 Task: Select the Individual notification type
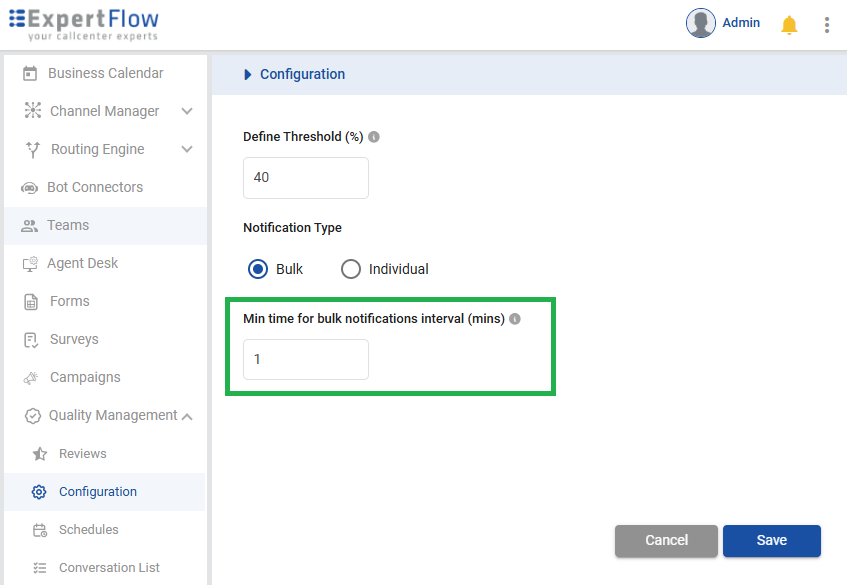351,269
